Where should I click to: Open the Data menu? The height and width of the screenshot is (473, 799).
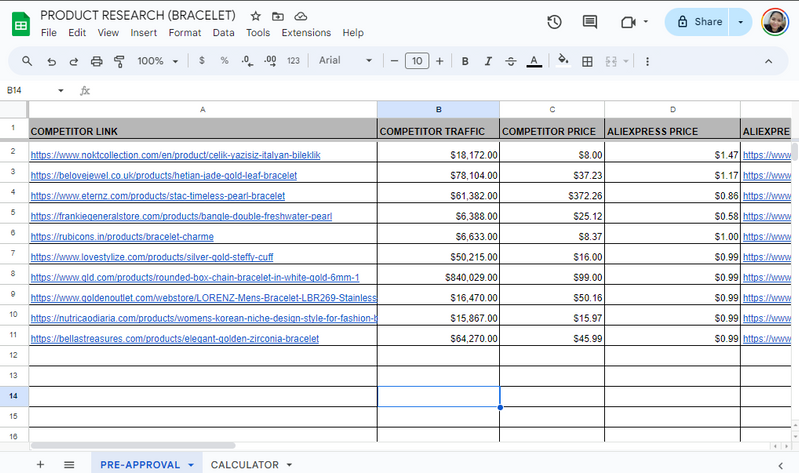tap(224, 33)
